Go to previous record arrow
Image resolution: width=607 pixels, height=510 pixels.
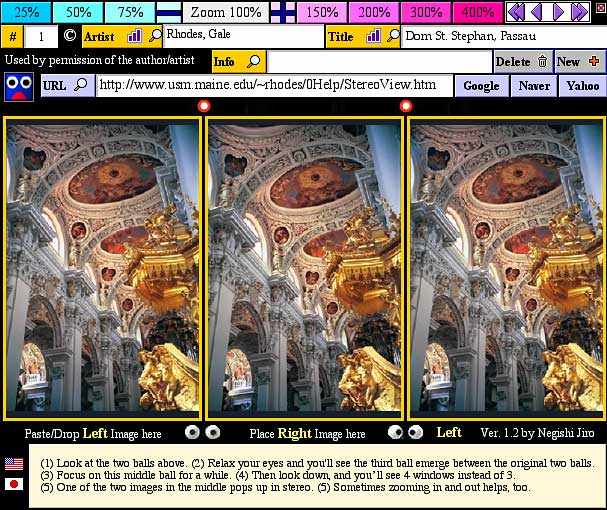(537, 12)
